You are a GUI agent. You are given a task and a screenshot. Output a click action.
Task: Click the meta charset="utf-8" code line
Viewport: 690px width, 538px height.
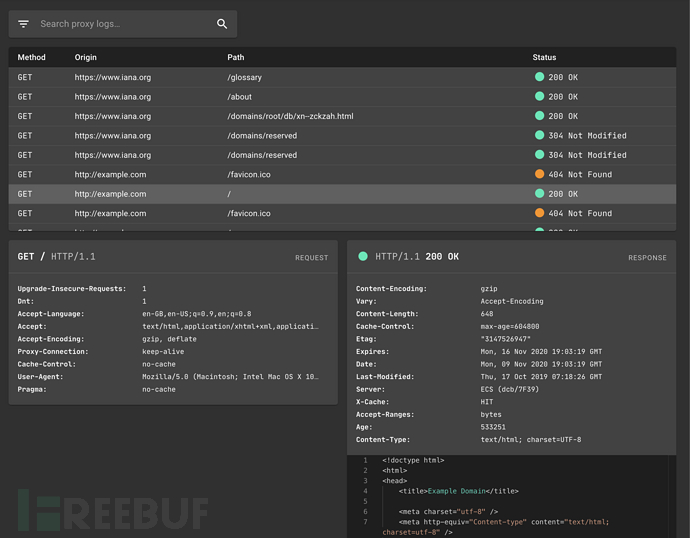(x=448, y=512)
